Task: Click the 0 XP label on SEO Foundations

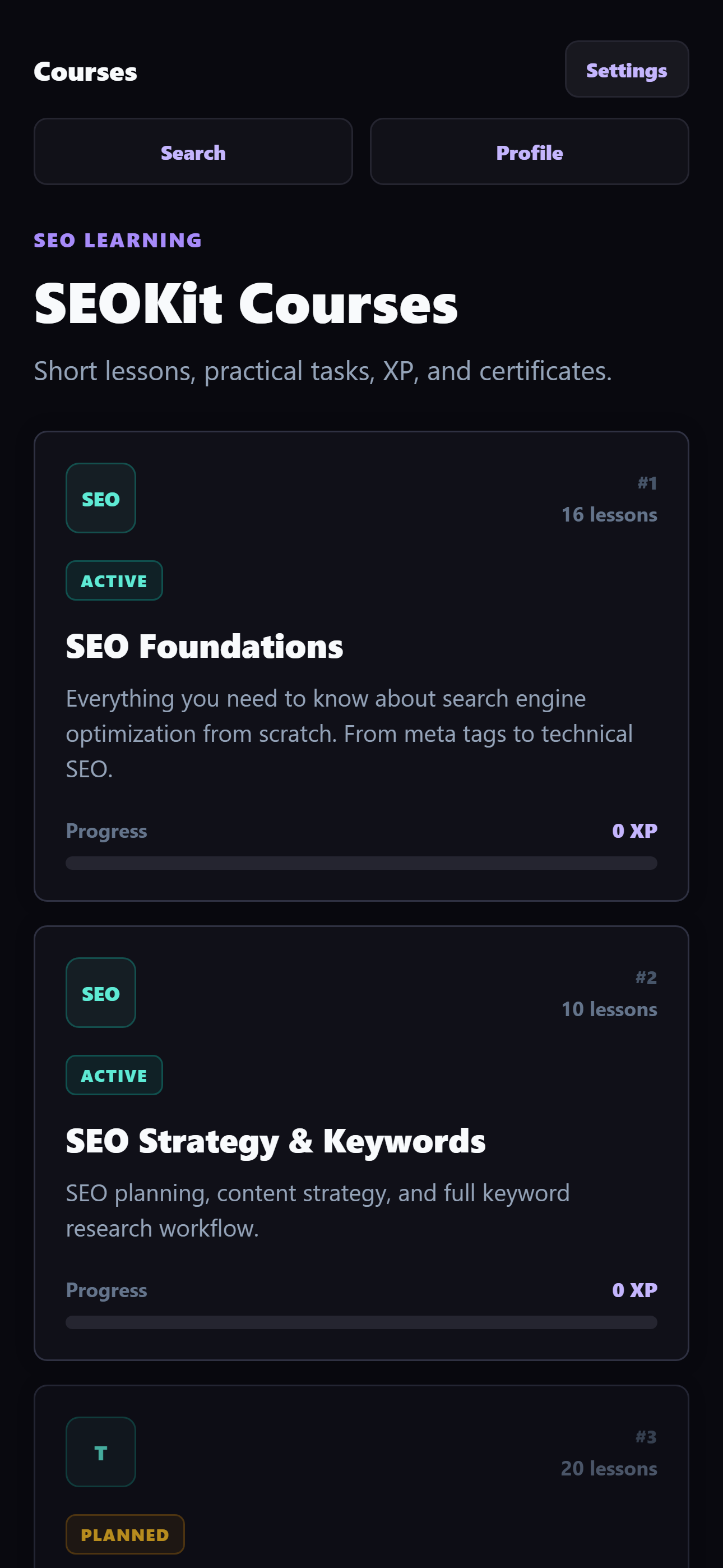Action: [635, 830]
